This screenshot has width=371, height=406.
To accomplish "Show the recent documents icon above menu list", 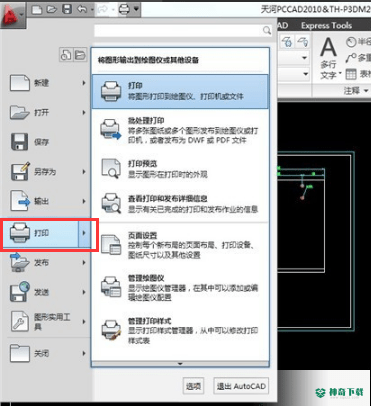I will (x=66, y=55).
